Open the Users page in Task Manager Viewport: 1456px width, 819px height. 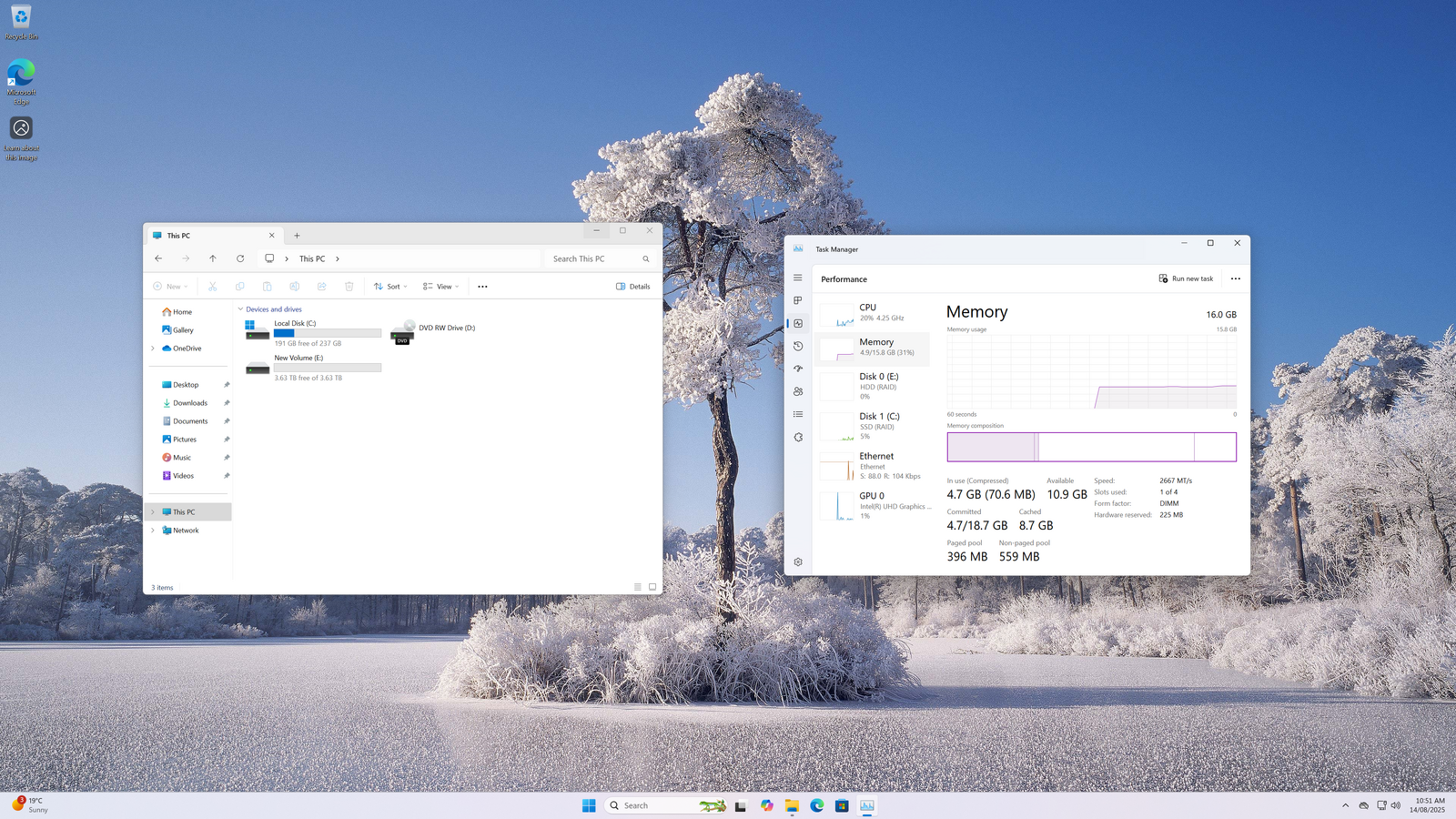pyautogui.click(x=798, y=391)
